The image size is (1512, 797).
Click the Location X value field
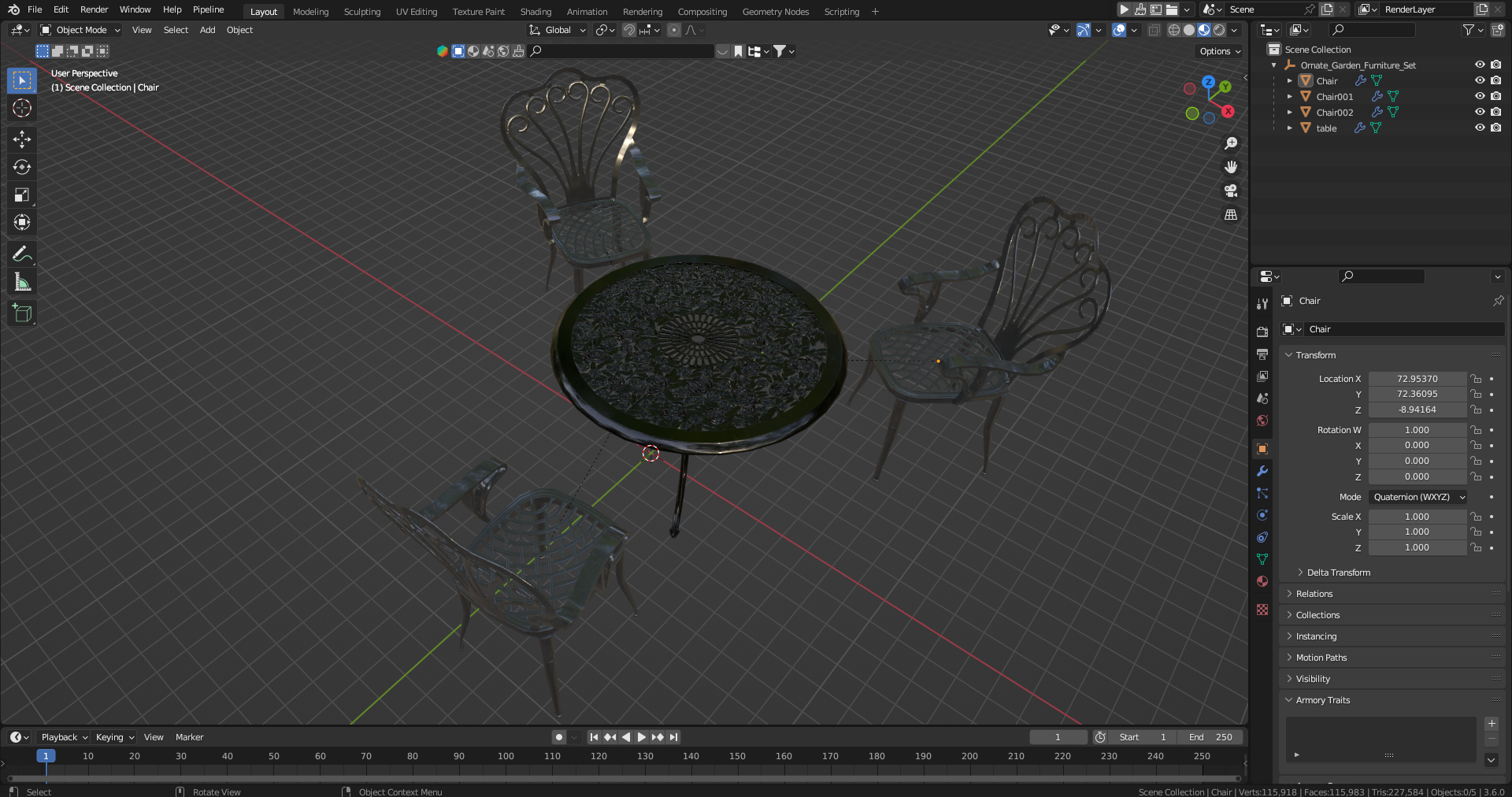[1417, 379]
